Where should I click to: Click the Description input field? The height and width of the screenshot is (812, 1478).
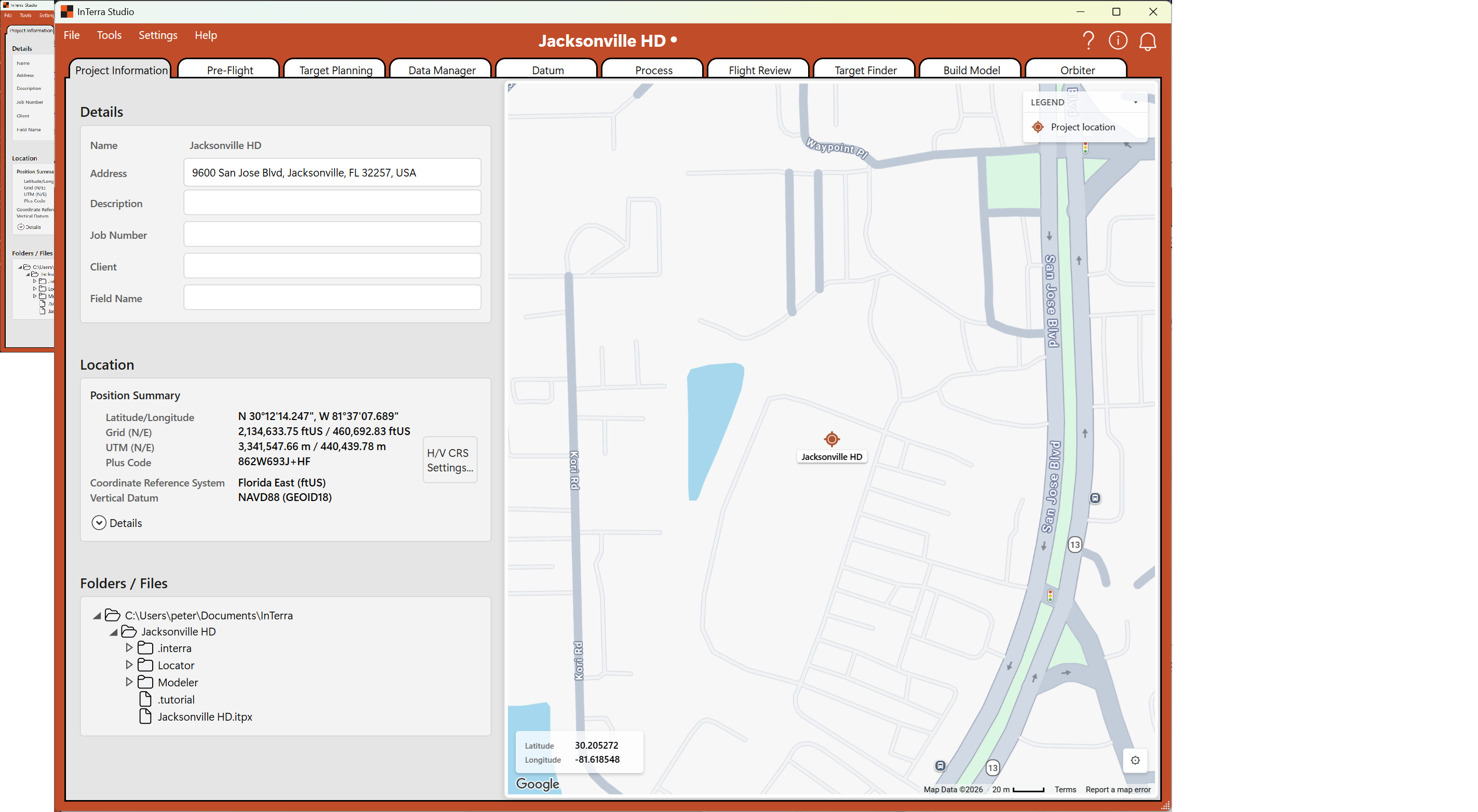[332, 203]
